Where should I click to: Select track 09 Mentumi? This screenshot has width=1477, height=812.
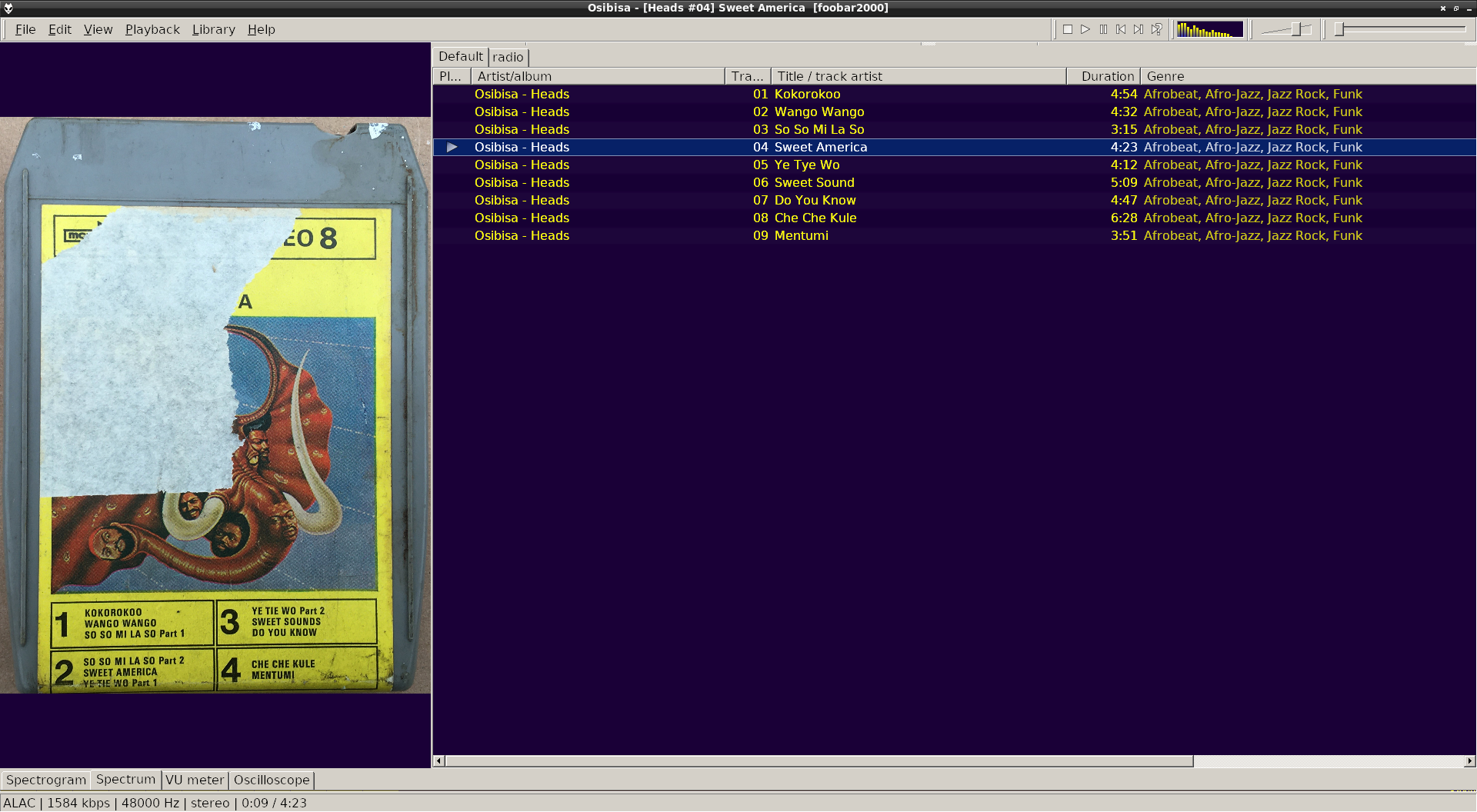(954, 235)
